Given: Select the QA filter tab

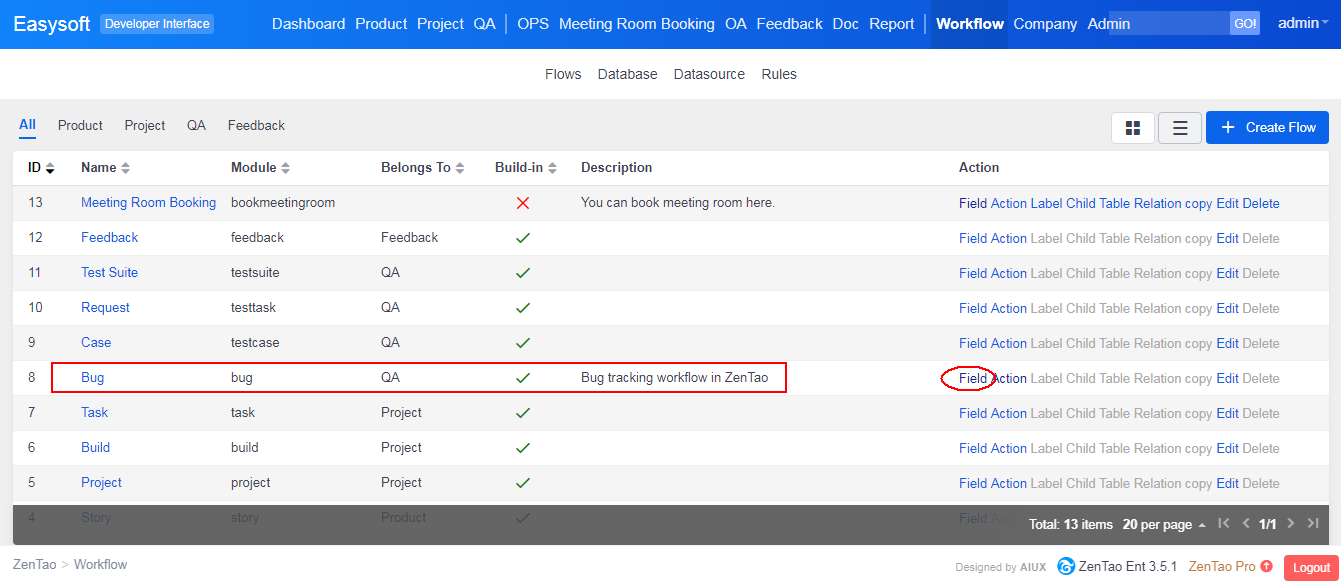Looking at the screenshot, I should pyautogui.click(x=196, y=125).
